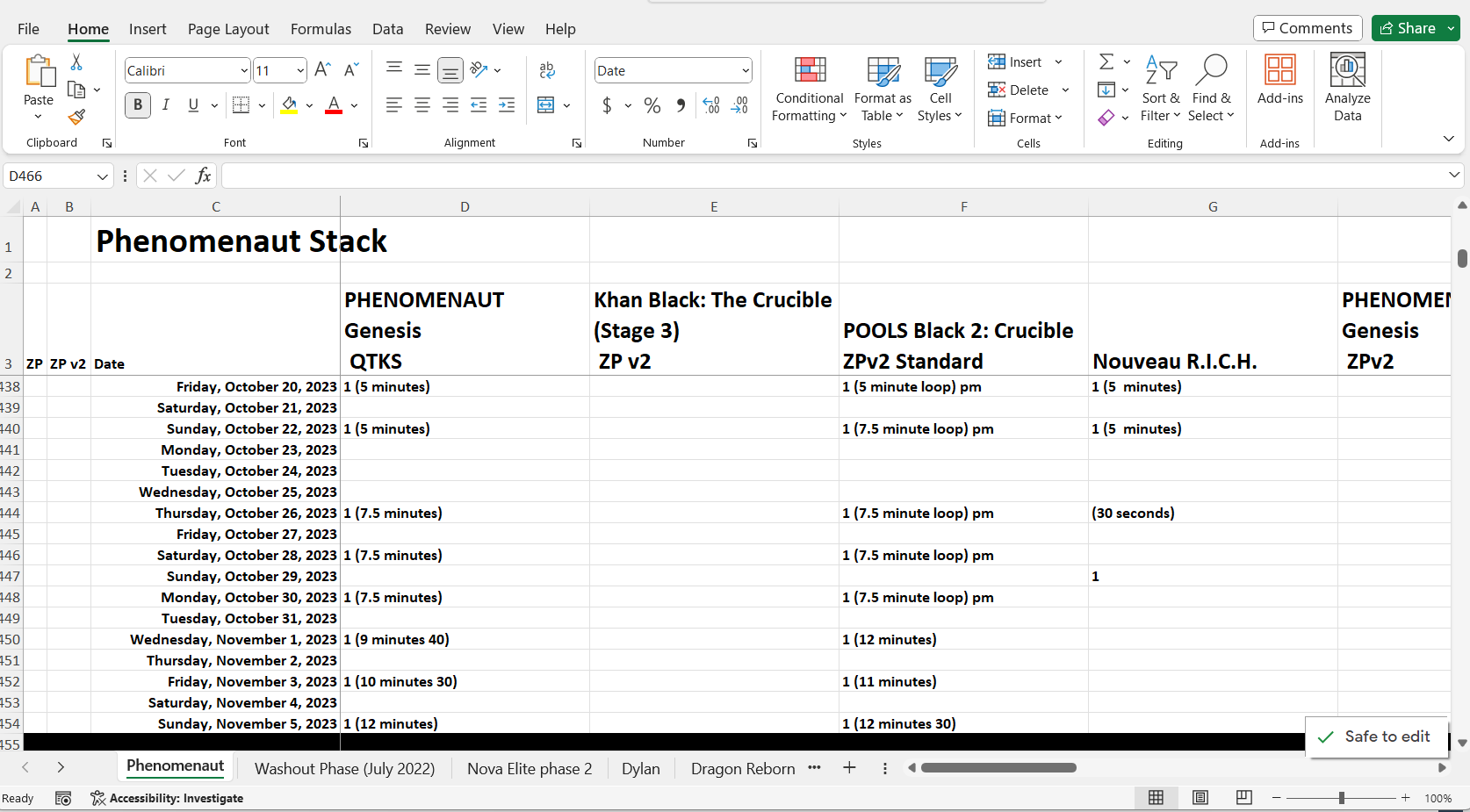
Task: Apply Percent Style
Action: click(x=652, y=105)
